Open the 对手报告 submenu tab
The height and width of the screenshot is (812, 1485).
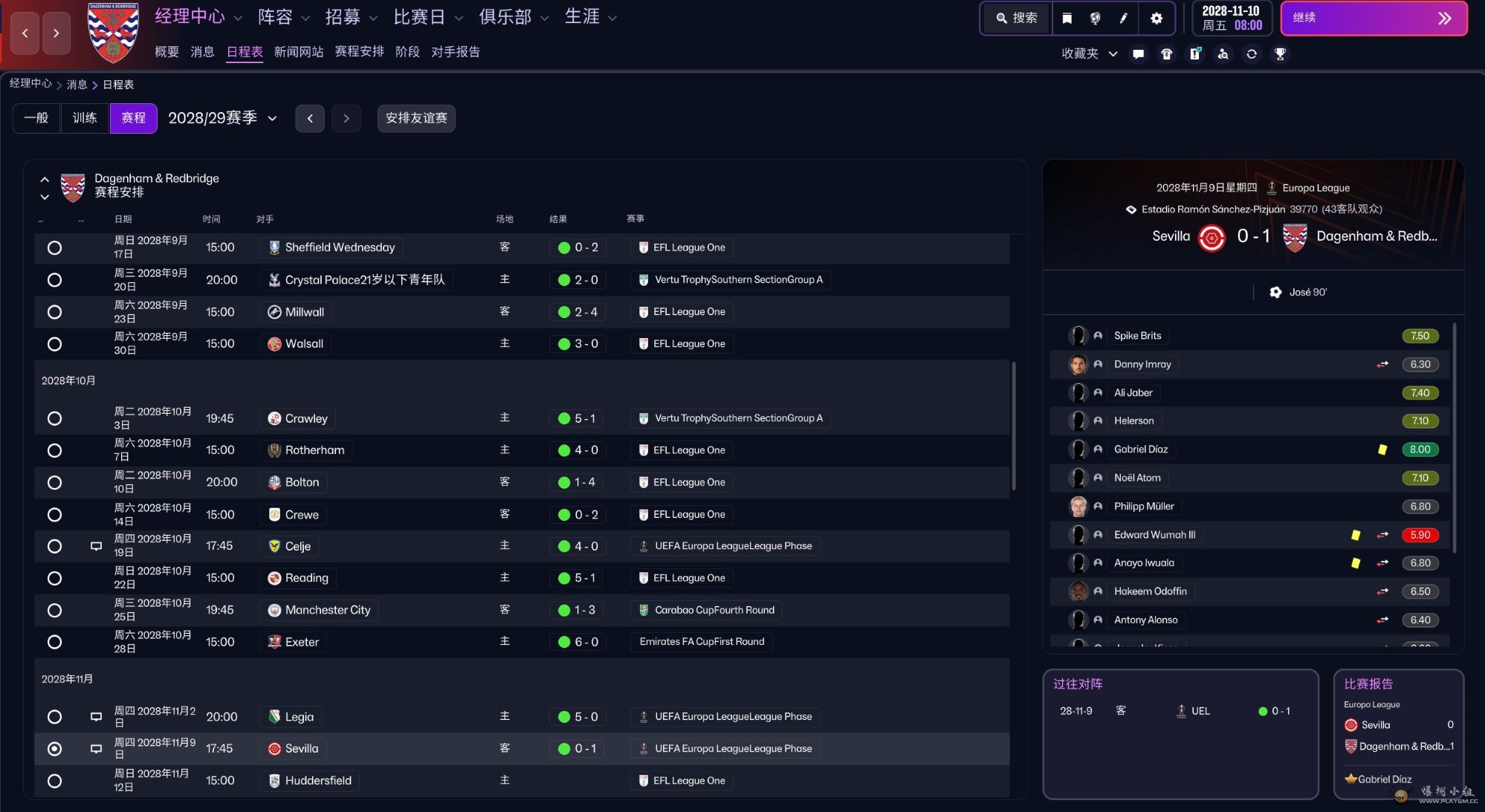click(456, 52)
